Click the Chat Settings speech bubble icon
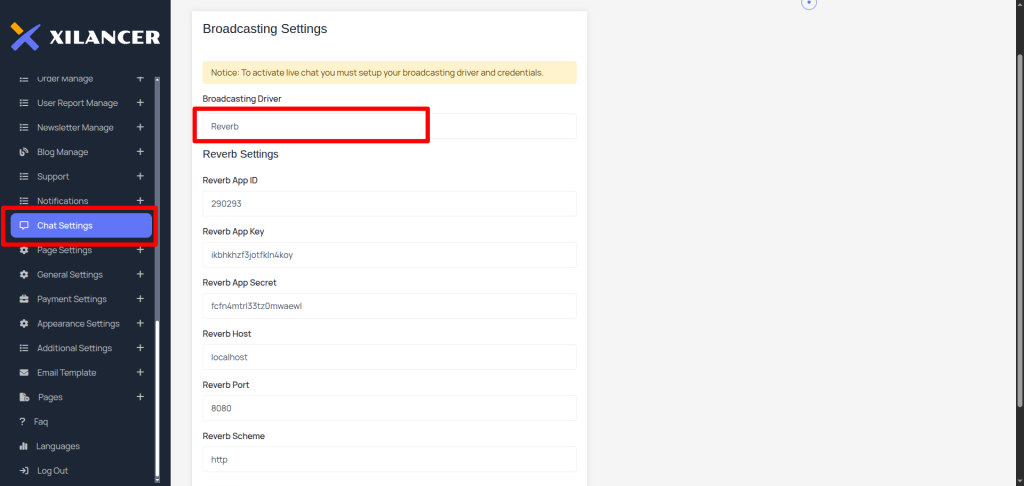The height and width of the screenshot is (486, 1024). click(x=24, y=225)
